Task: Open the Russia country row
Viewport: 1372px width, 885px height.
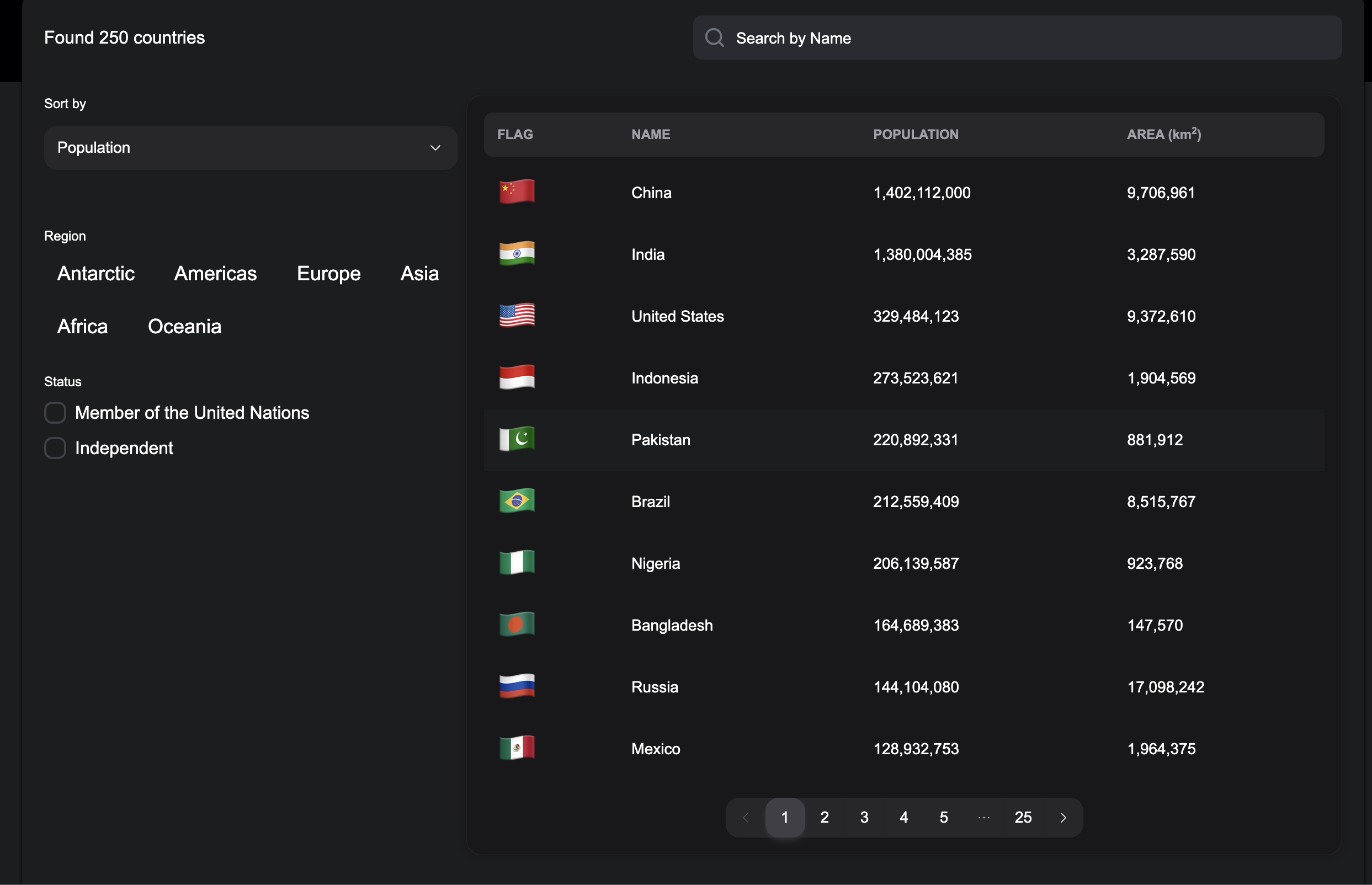Action: 655,687
